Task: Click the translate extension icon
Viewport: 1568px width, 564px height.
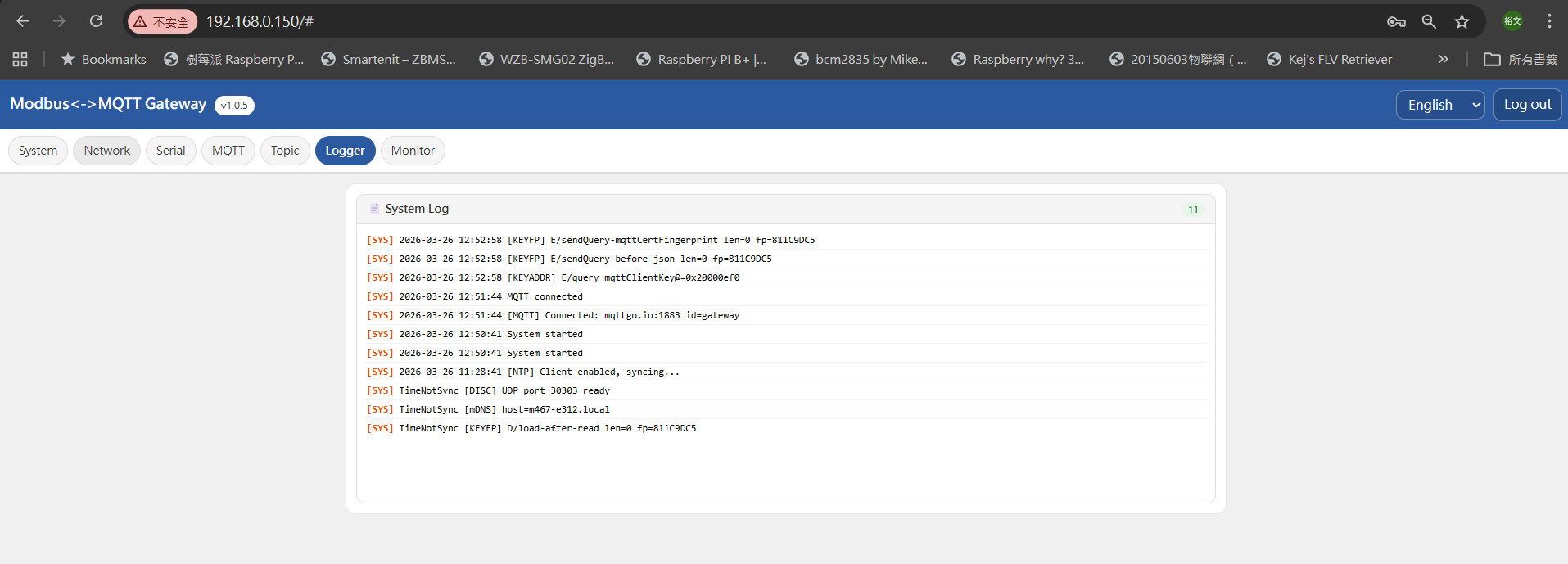Action: pyautogui.click(x=1512, y=22)
